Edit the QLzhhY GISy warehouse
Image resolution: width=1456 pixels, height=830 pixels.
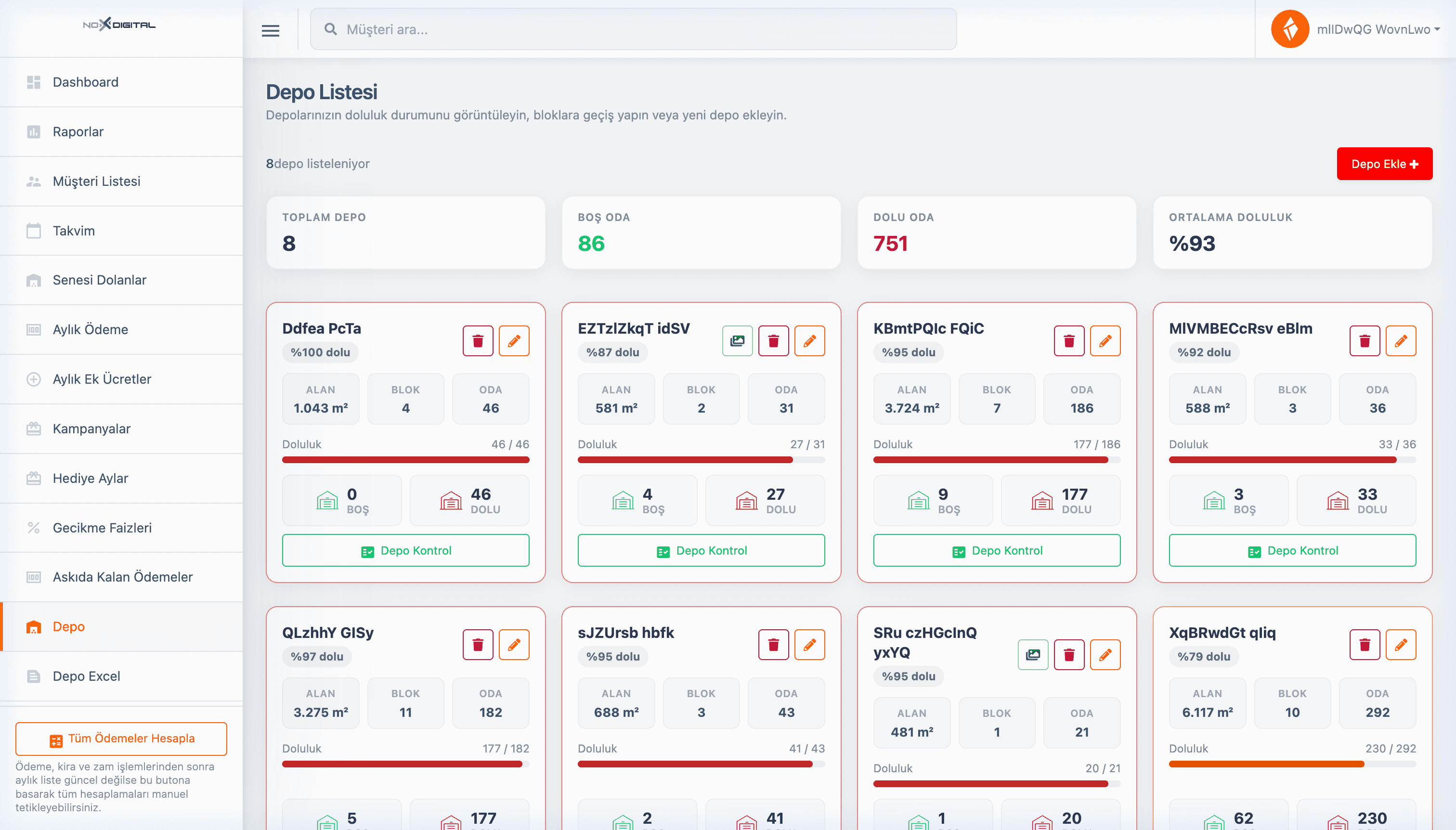coord(514,645)
